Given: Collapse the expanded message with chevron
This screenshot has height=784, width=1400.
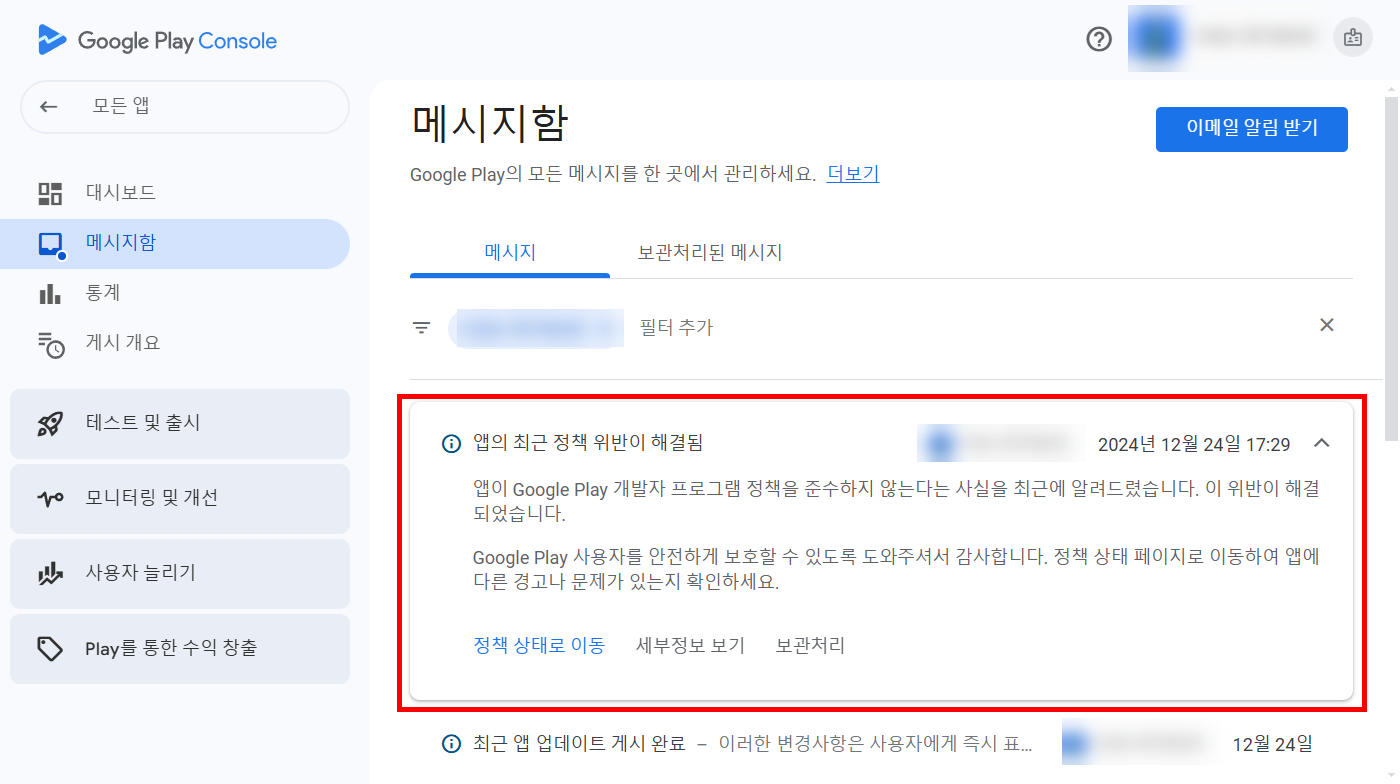Looking at the screenshot, I should pos(1322,443).
